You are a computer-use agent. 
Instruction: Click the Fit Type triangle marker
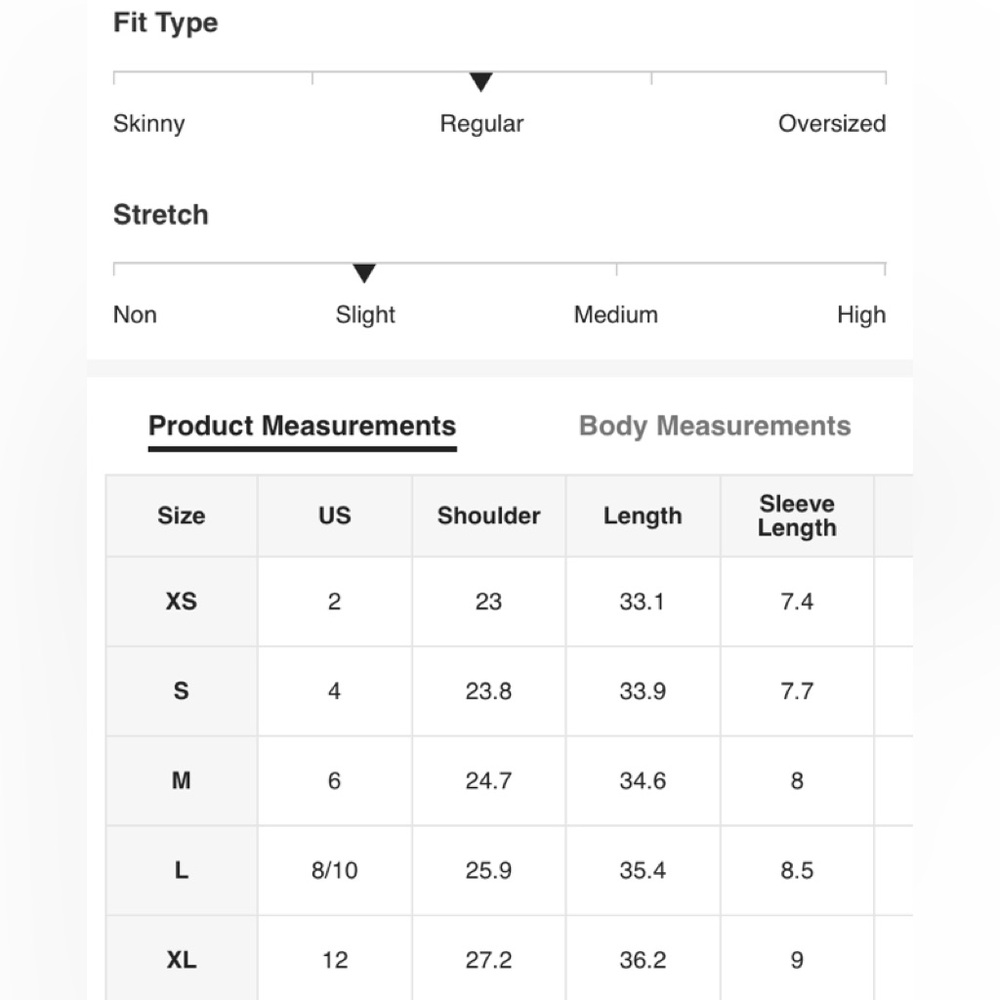481,82
